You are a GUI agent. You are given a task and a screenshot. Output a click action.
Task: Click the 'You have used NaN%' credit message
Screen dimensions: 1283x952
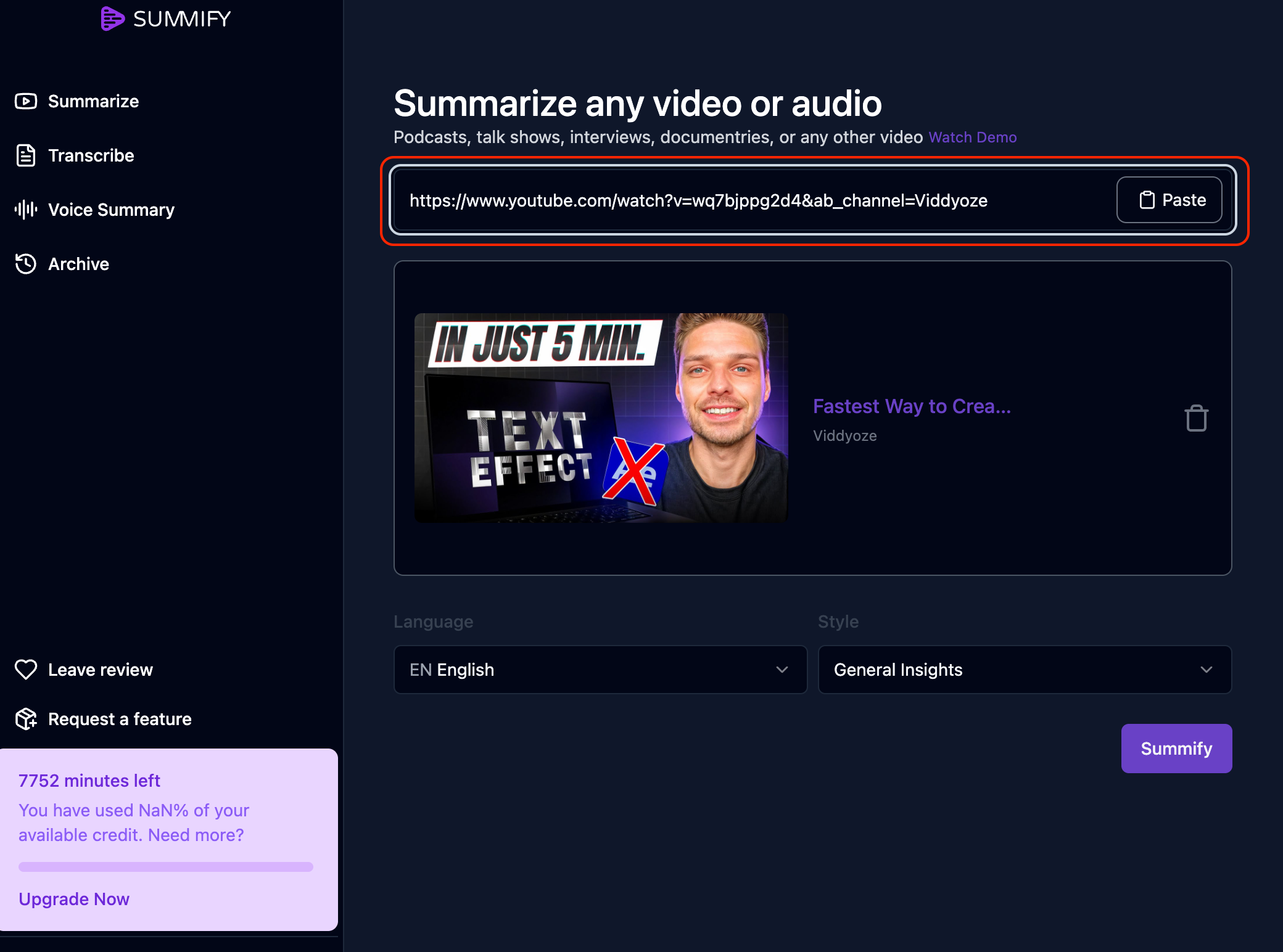tap(134, 823)
